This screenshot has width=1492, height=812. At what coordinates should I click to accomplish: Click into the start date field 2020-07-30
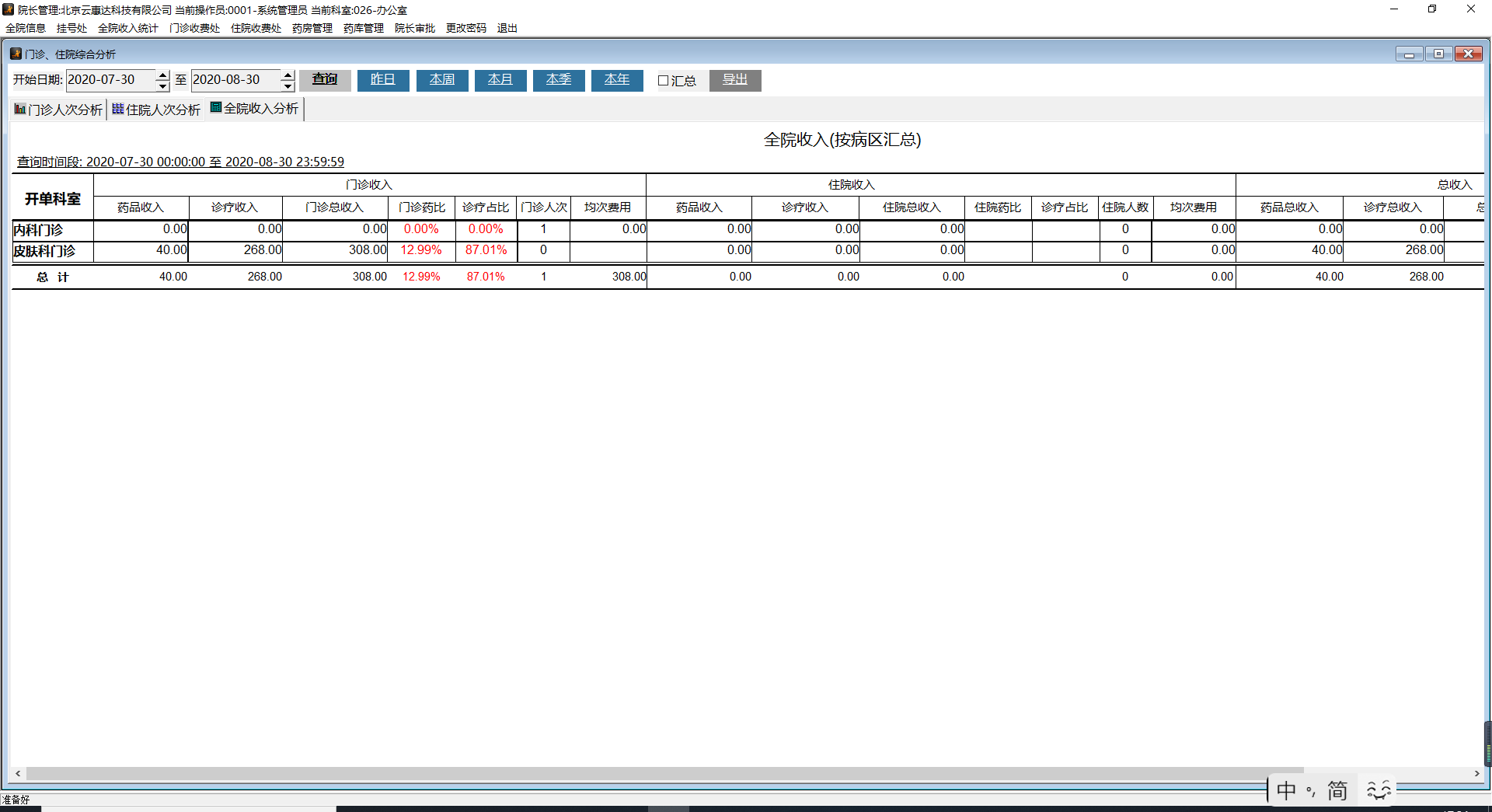[x=109, y=80]
